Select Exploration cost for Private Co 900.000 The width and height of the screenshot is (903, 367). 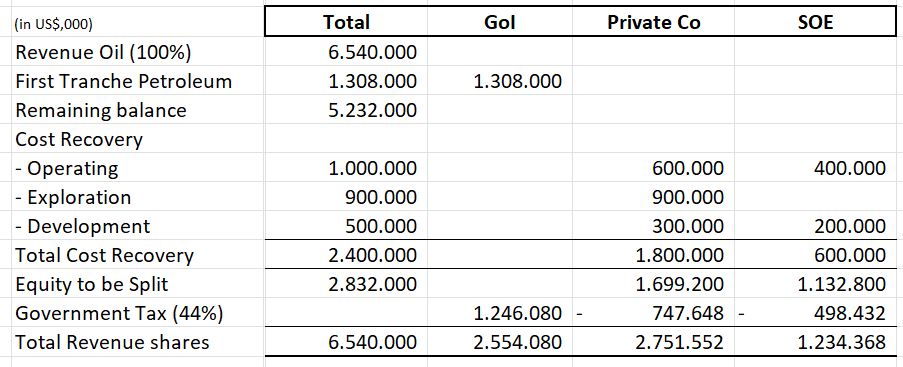[653, 197]
